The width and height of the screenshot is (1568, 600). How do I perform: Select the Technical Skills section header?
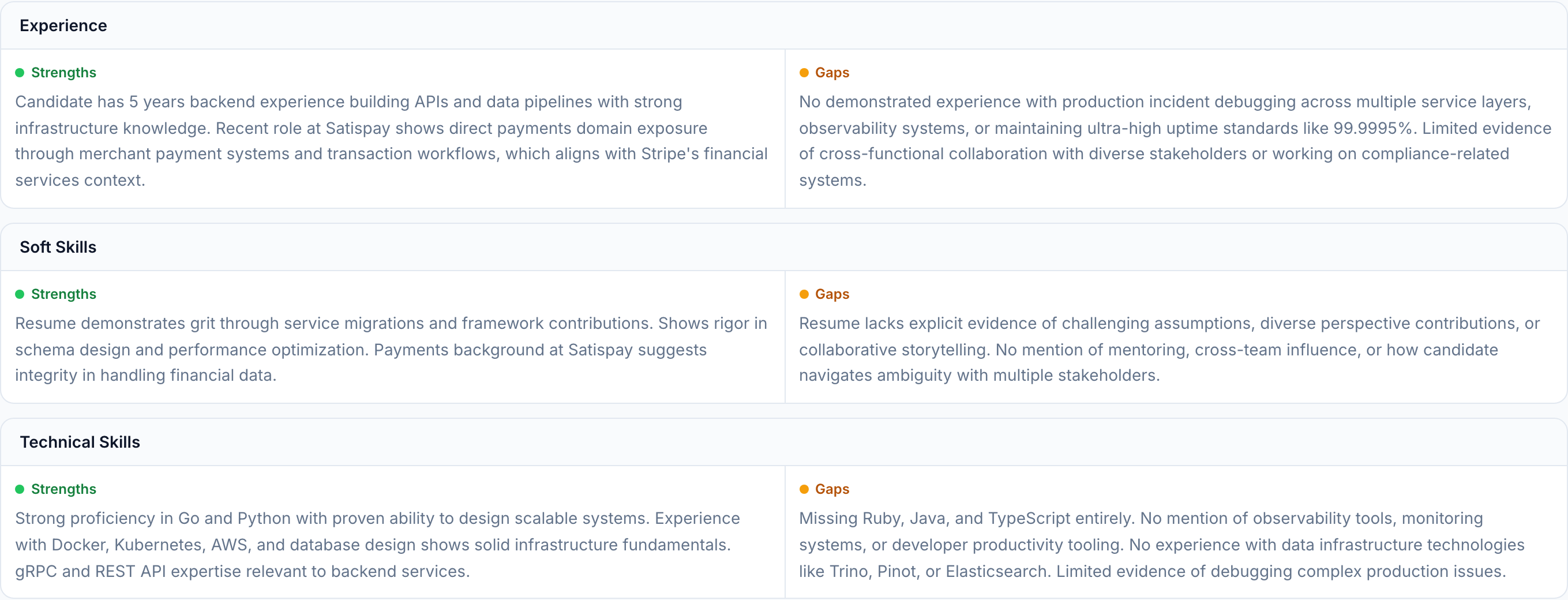coord(80,442)
